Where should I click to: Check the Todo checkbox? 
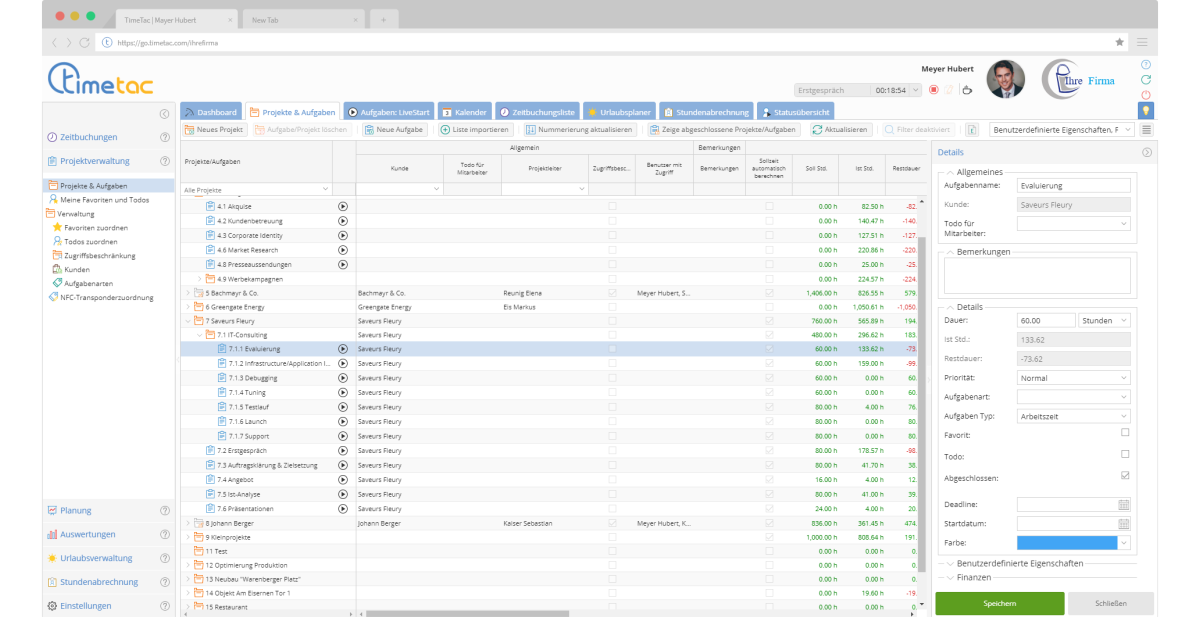coord(1124,455)
